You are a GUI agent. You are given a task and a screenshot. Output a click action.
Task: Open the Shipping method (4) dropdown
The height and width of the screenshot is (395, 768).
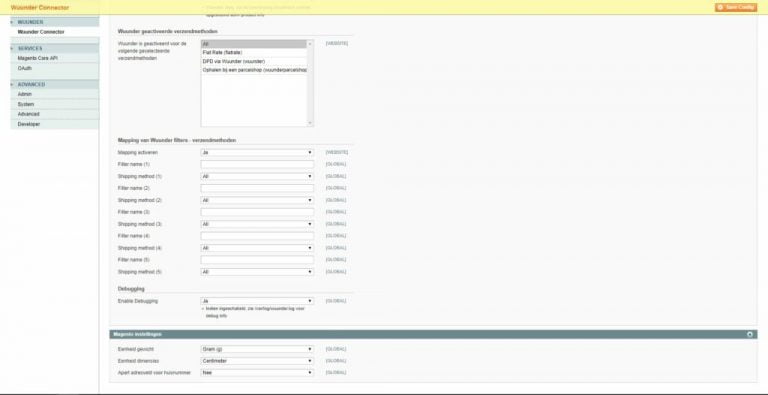click(257, 248)
